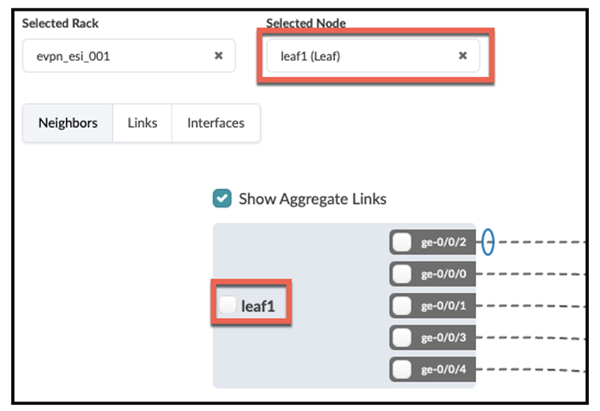Click the aggregate link oval on ge-0/0/2

point(488,242)
